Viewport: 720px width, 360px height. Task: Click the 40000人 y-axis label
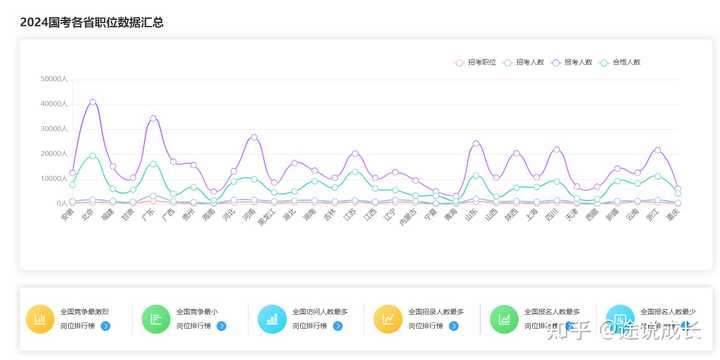[x=54, y=104]
